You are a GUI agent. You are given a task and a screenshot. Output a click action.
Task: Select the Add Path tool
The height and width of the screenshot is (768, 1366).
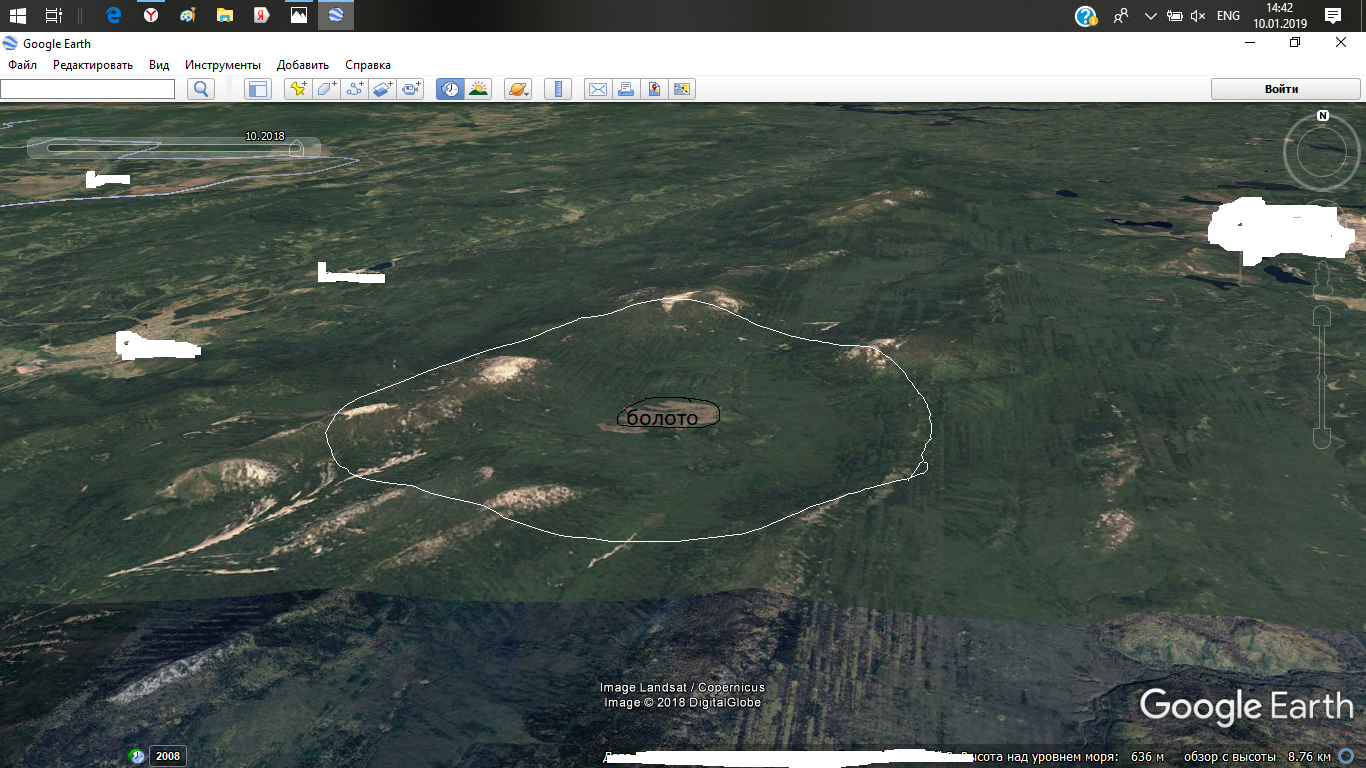[x=354, y=89]
